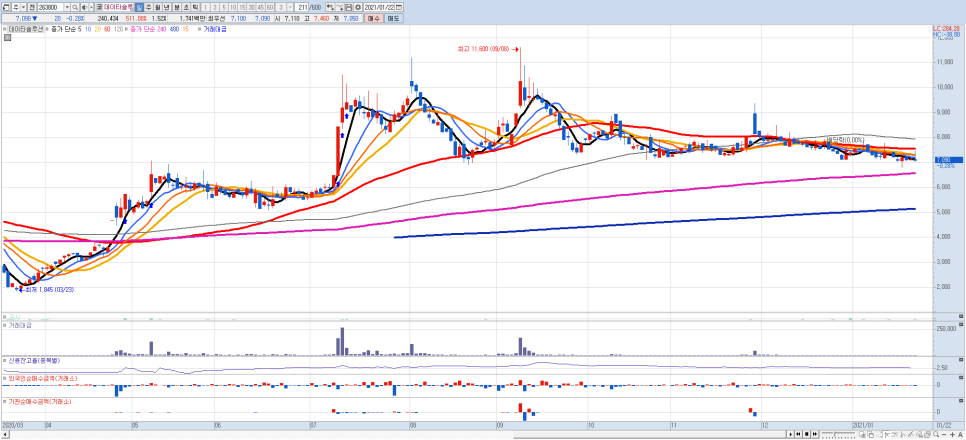Click the trend line draw icon in bottom toolbar
Screen dimensions: 966x440
911,434
